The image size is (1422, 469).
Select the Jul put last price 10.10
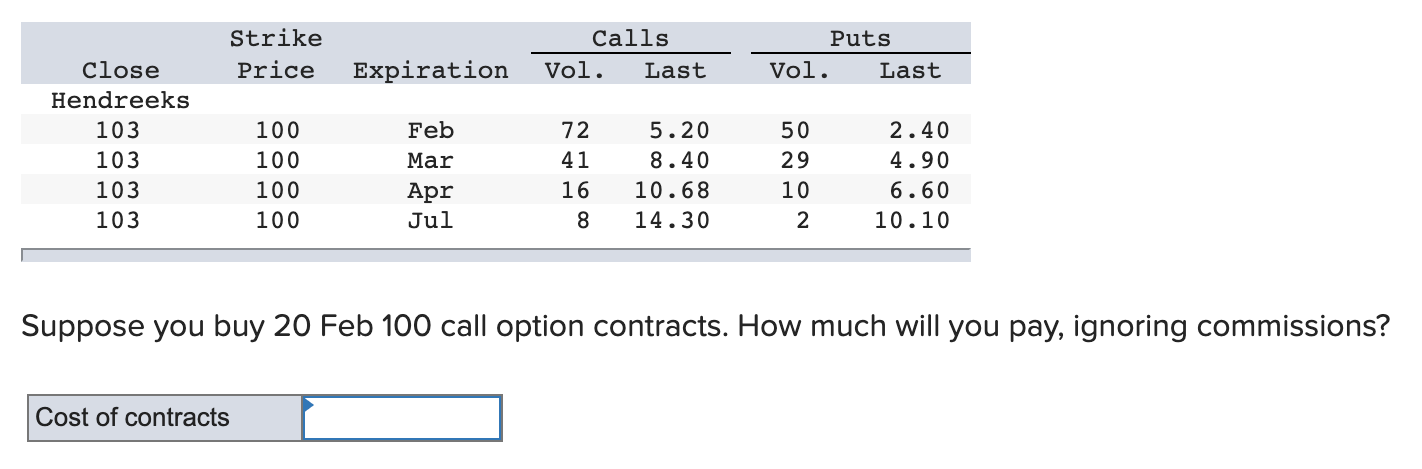912,220
